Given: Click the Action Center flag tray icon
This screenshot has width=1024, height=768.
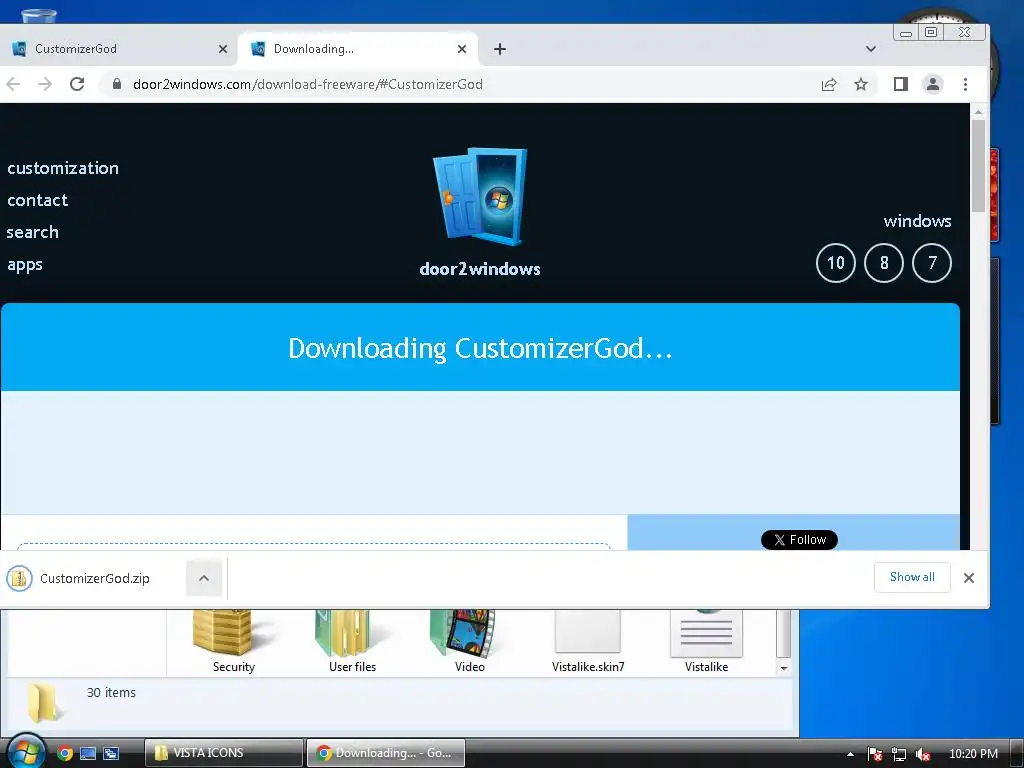Looking at the screenshot, I should click(874, 754).
